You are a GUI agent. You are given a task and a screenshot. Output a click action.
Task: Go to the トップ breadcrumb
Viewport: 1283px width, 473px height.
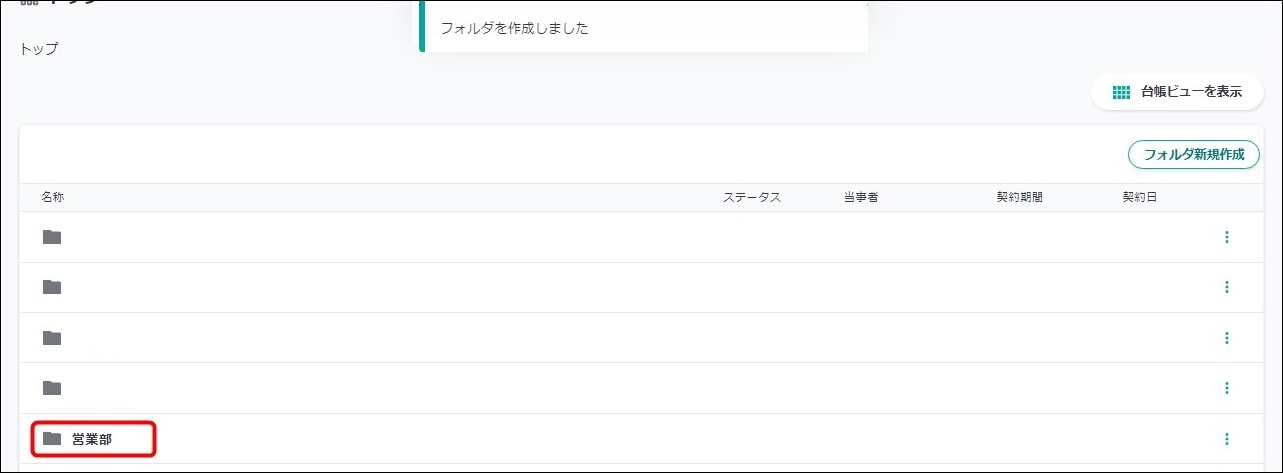click(x=39, y=48)
